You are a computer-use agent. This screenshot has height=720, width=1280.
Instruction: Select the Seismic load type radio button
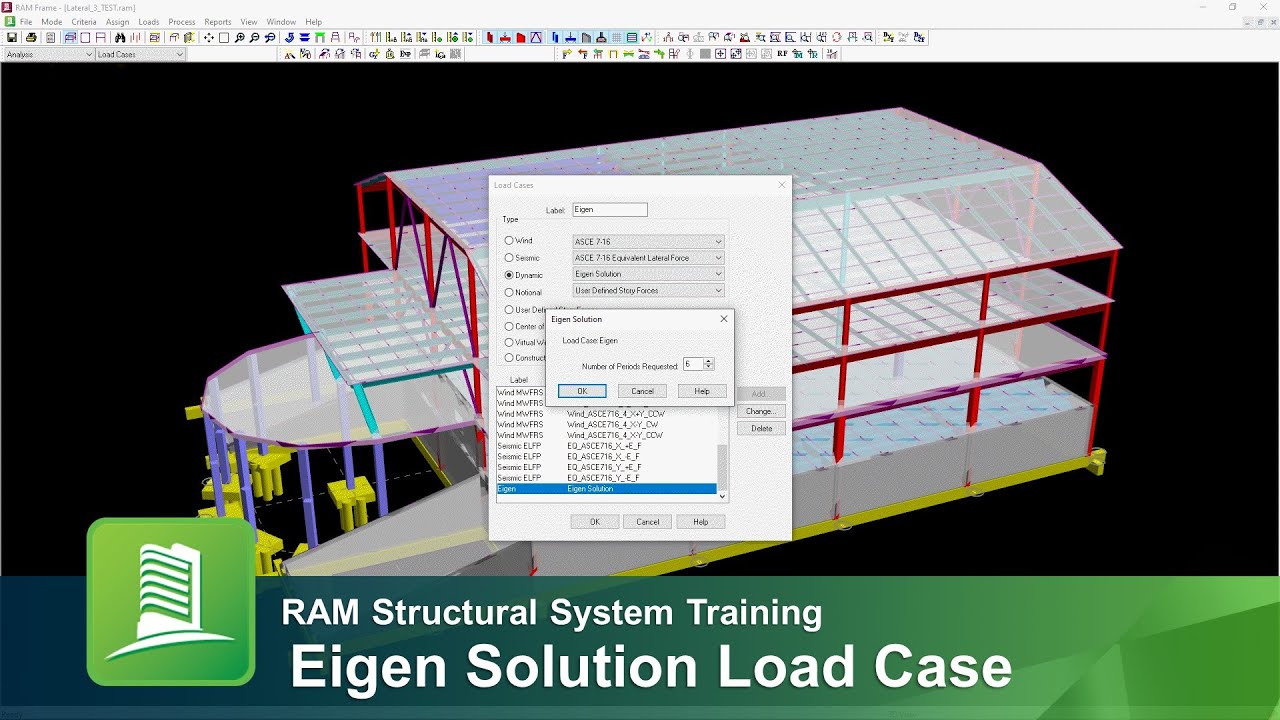click(509, 257)
